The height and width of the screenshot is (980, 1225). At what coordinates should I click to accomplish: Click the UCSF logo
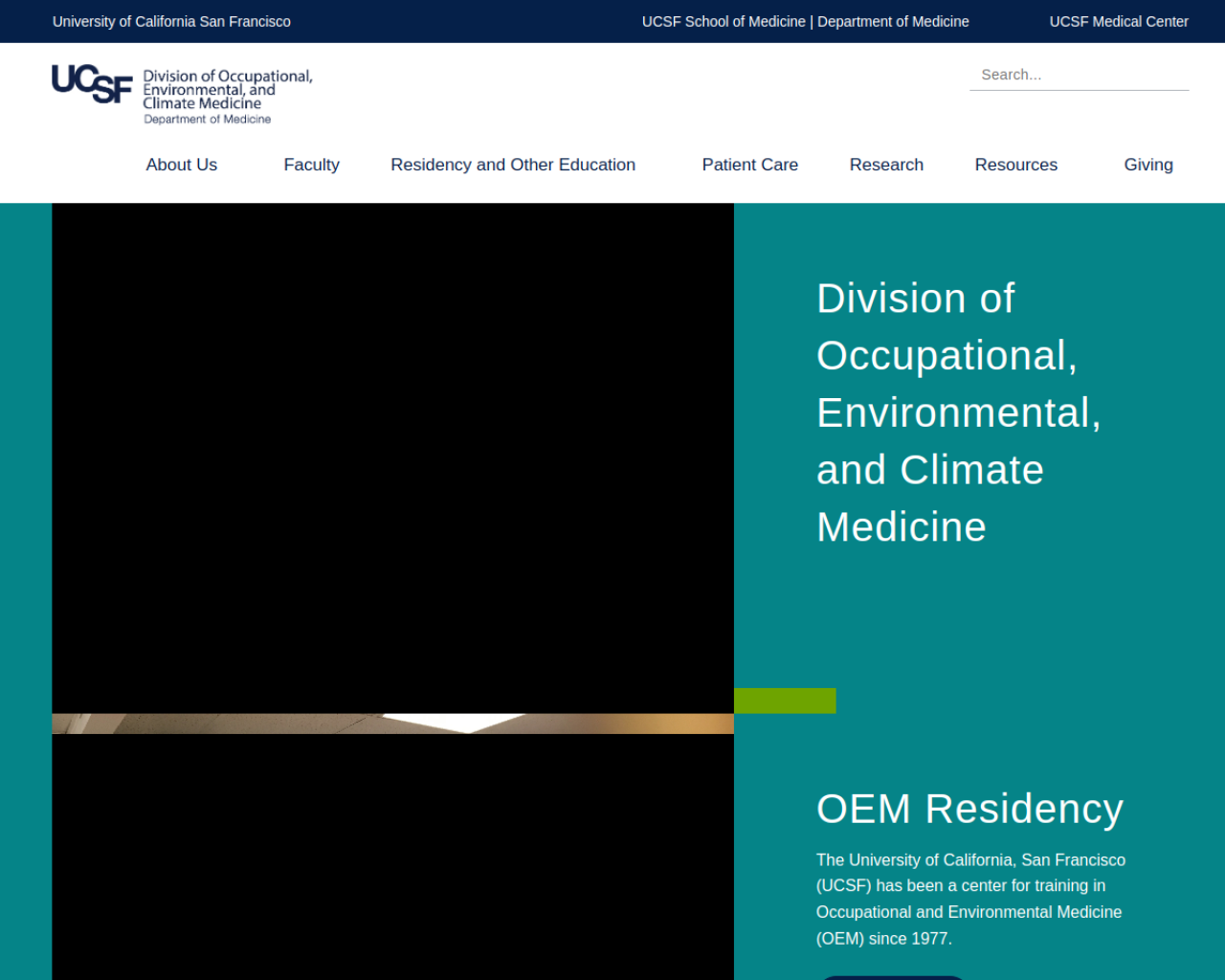(x=92, y=83)
